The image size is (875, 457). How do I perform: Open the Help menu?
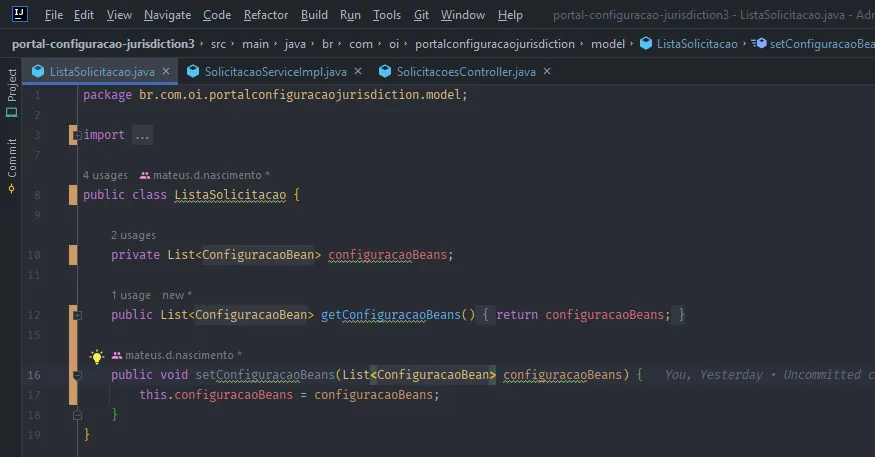510,15
